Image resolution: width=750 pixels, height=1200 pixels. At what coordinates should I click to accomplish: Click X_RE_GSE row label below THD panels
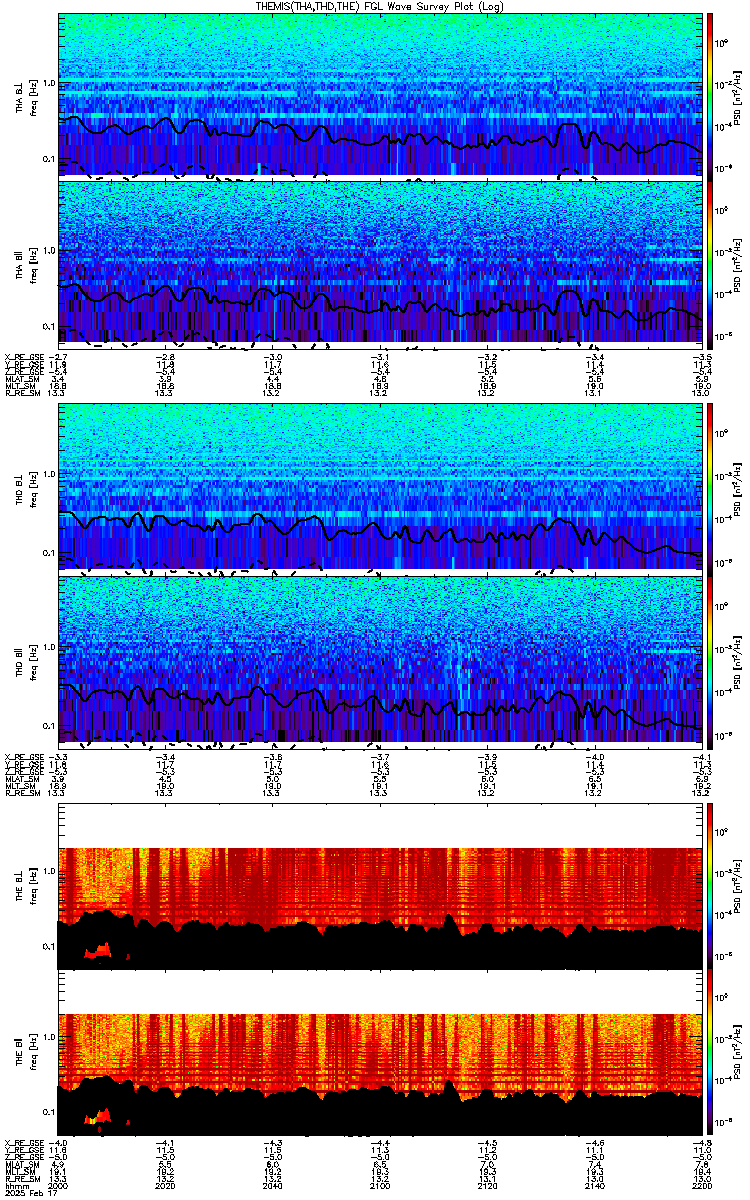[22, 757]
